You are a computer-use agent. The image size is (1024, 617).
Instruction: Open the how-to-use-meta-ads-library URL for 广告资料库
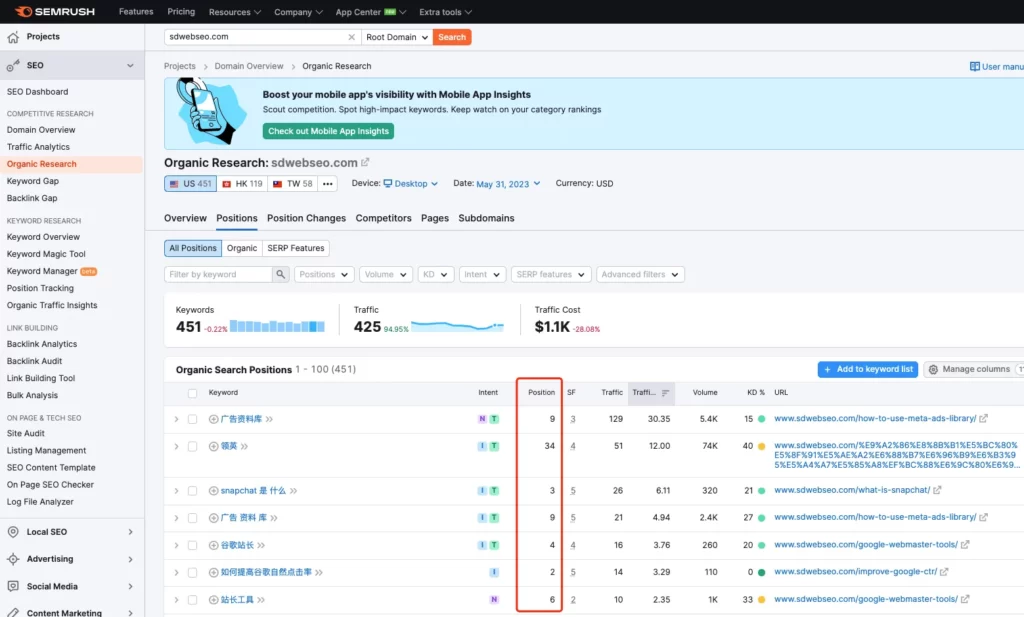coord(875,419)
